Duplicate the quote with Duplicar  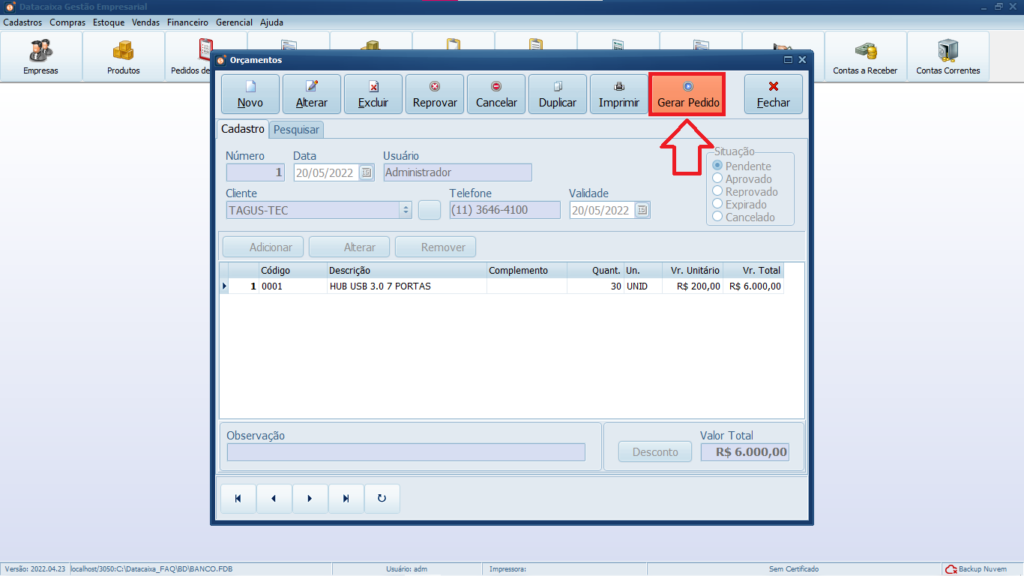(557, 94)
